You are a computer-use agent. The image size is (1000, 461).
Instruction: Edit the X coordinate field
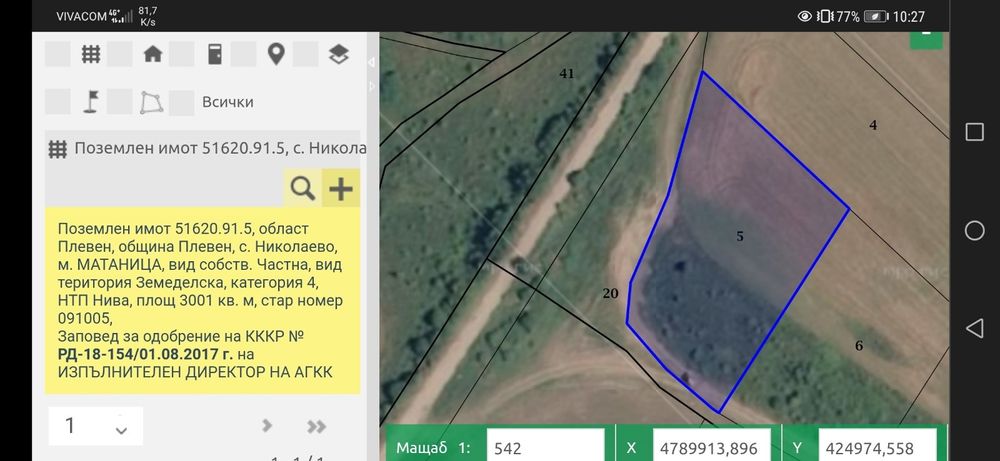click(712, 446)
